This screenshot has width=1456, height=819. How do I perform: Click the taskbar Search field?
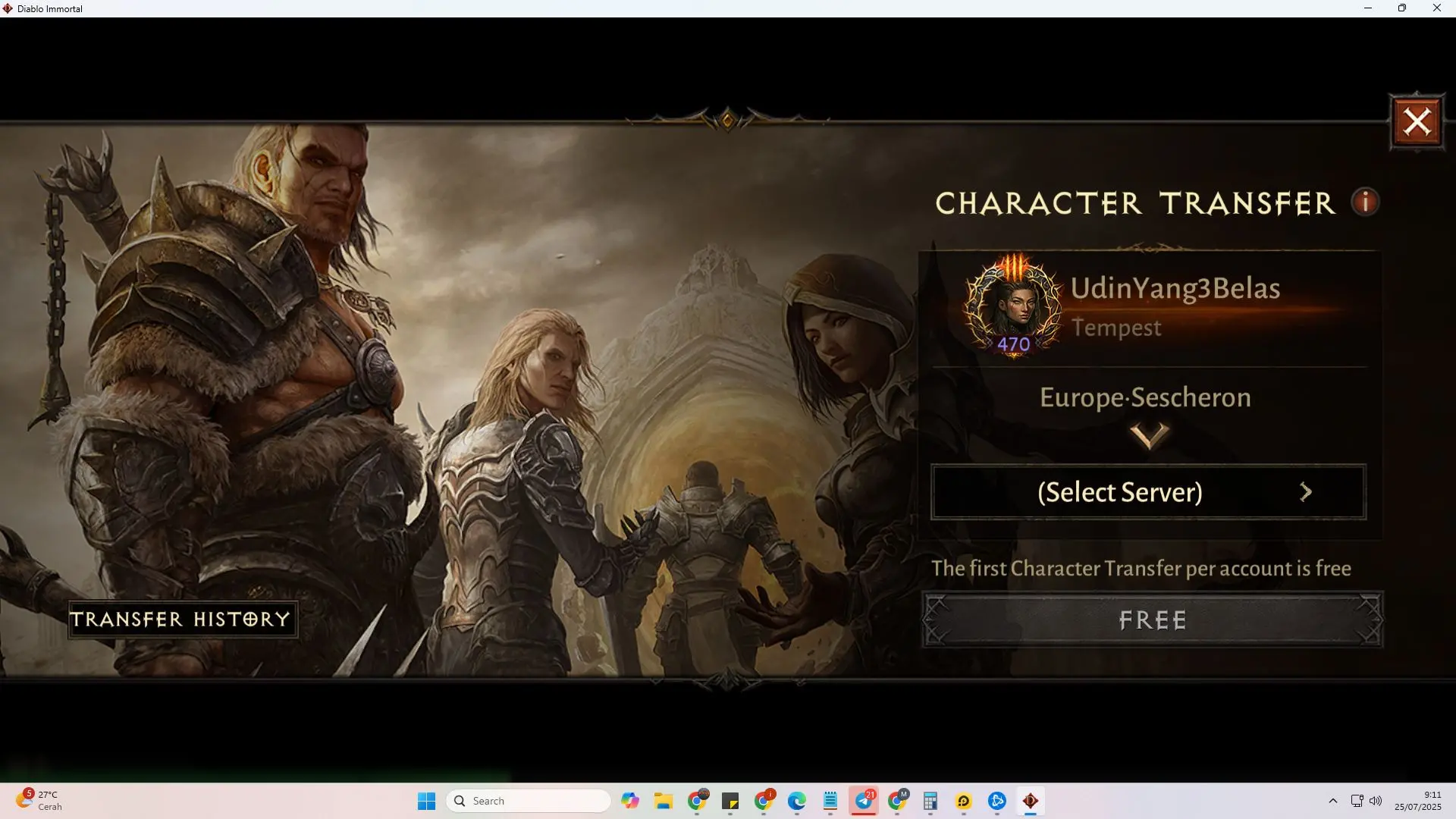pos(529,801)
